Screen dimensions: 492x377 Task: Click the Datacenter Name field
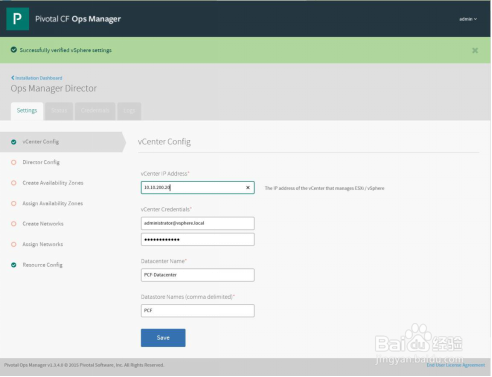(198, 275)
